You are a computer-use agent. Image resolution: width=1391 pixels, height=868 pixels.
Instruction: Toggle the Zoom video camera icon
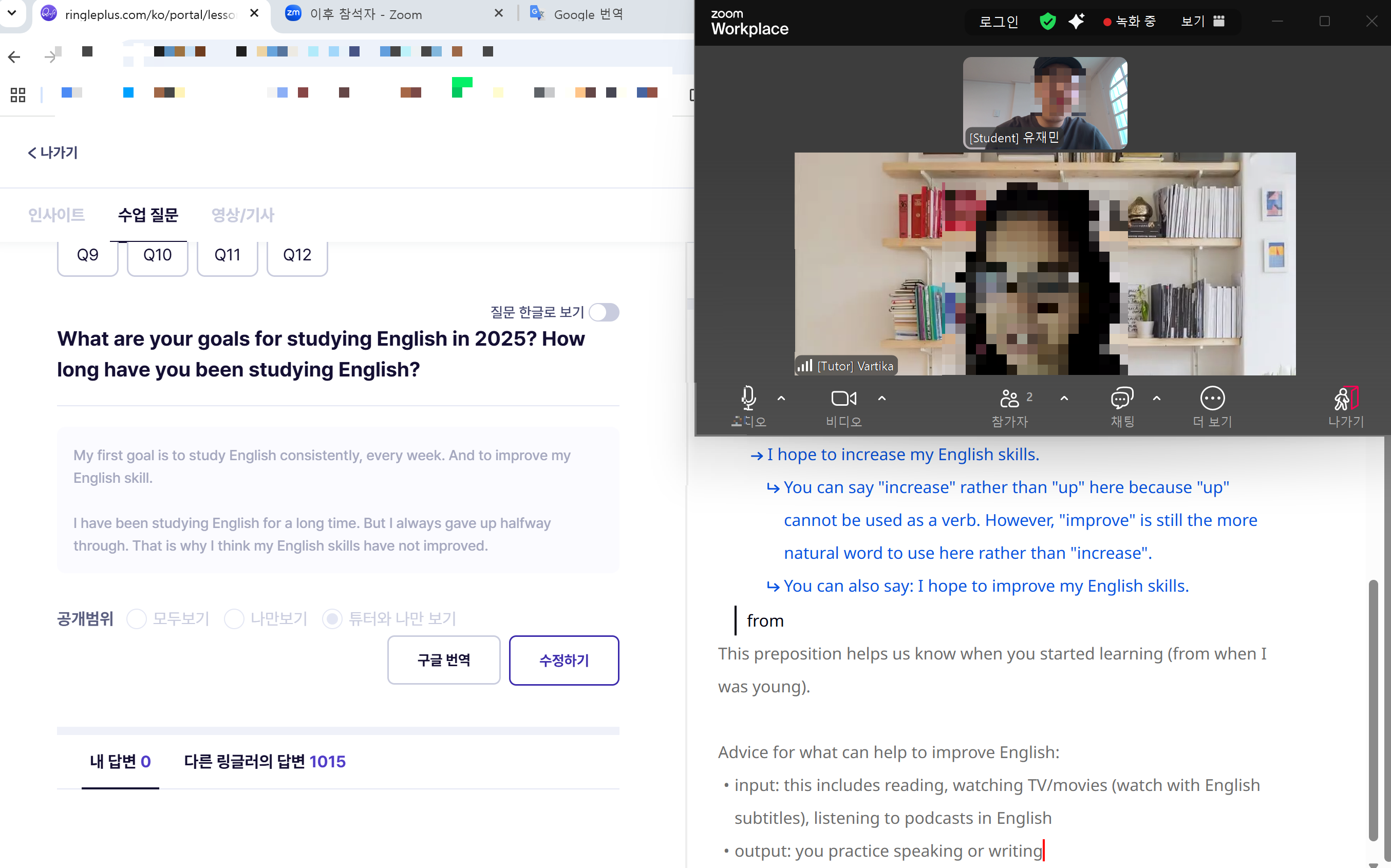click(x=843, y=398)
